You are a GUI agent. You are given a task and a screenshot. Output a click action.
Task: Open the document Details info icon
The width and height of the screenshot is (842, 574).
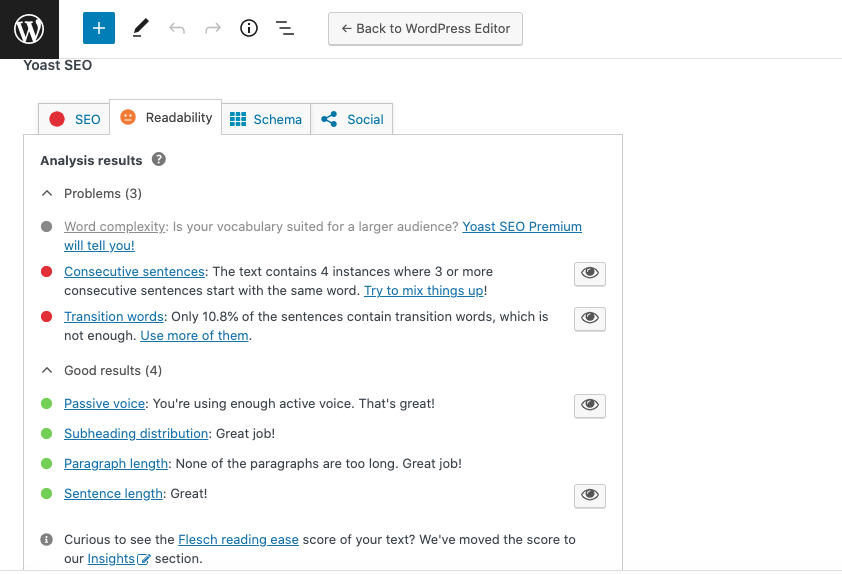[249, 29]
